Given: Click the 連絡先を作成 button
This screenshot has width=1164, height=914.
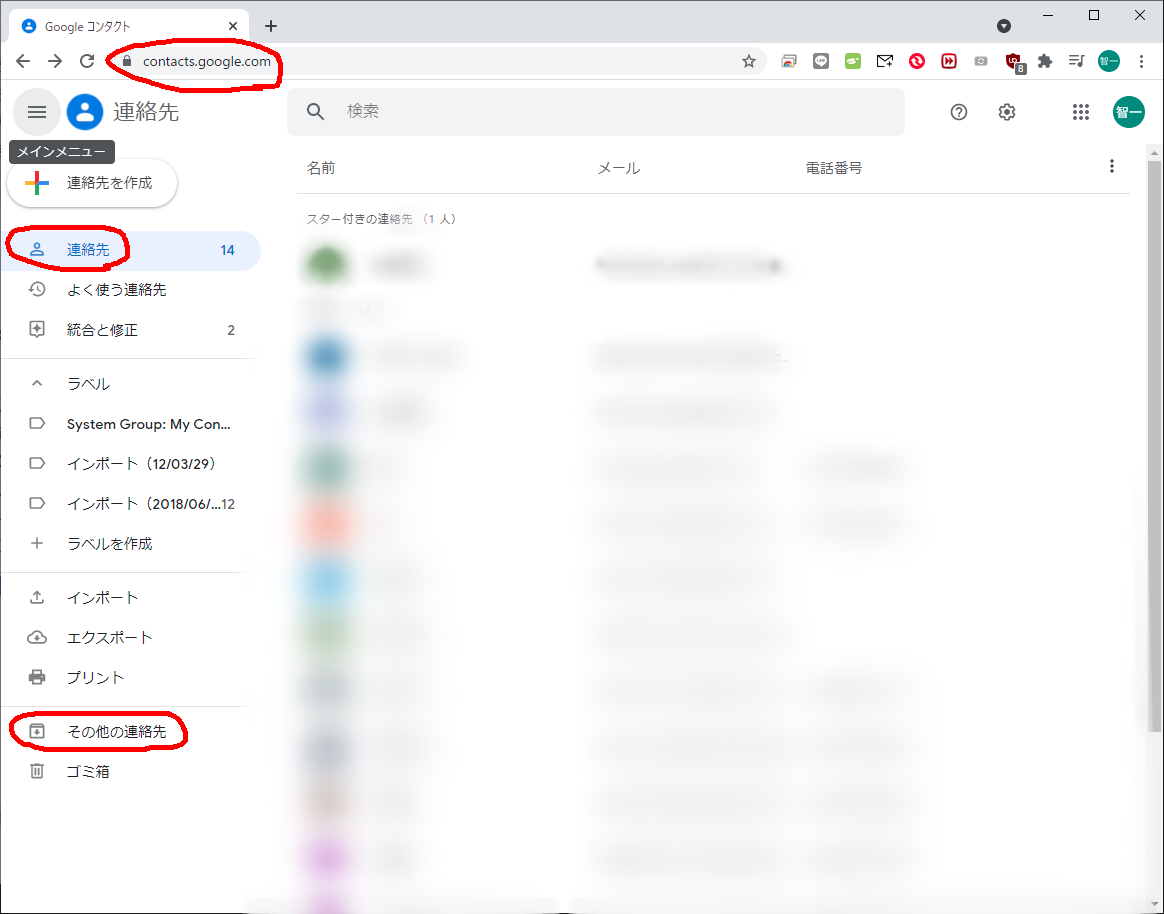Looking at the screenshot, I should coord(93,183).
